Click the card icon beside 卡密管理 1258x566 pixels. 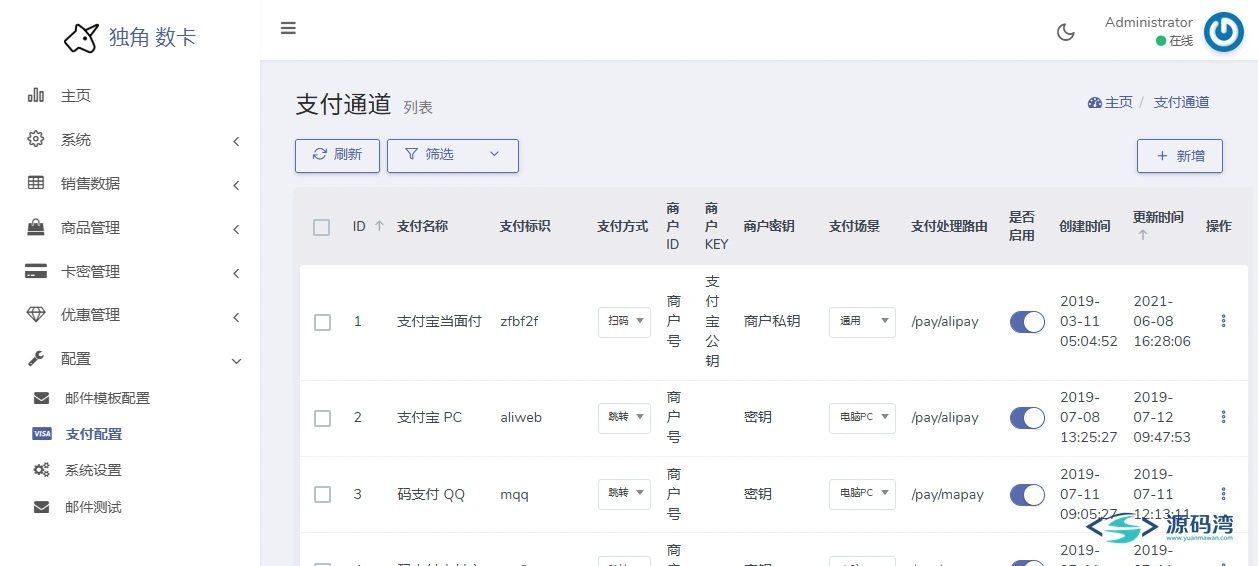[x=36, y=271]
